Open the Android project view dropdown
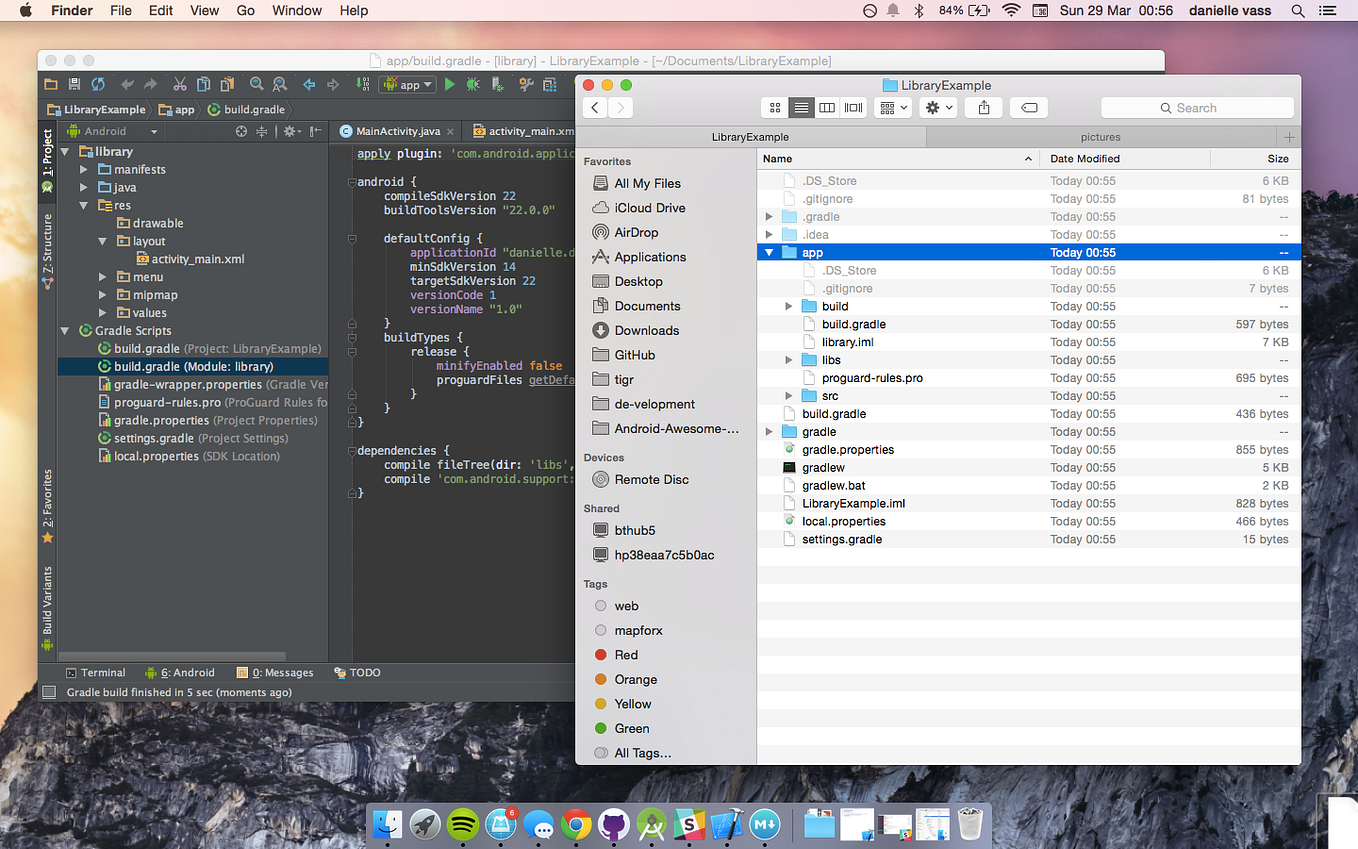 (111, 130)
